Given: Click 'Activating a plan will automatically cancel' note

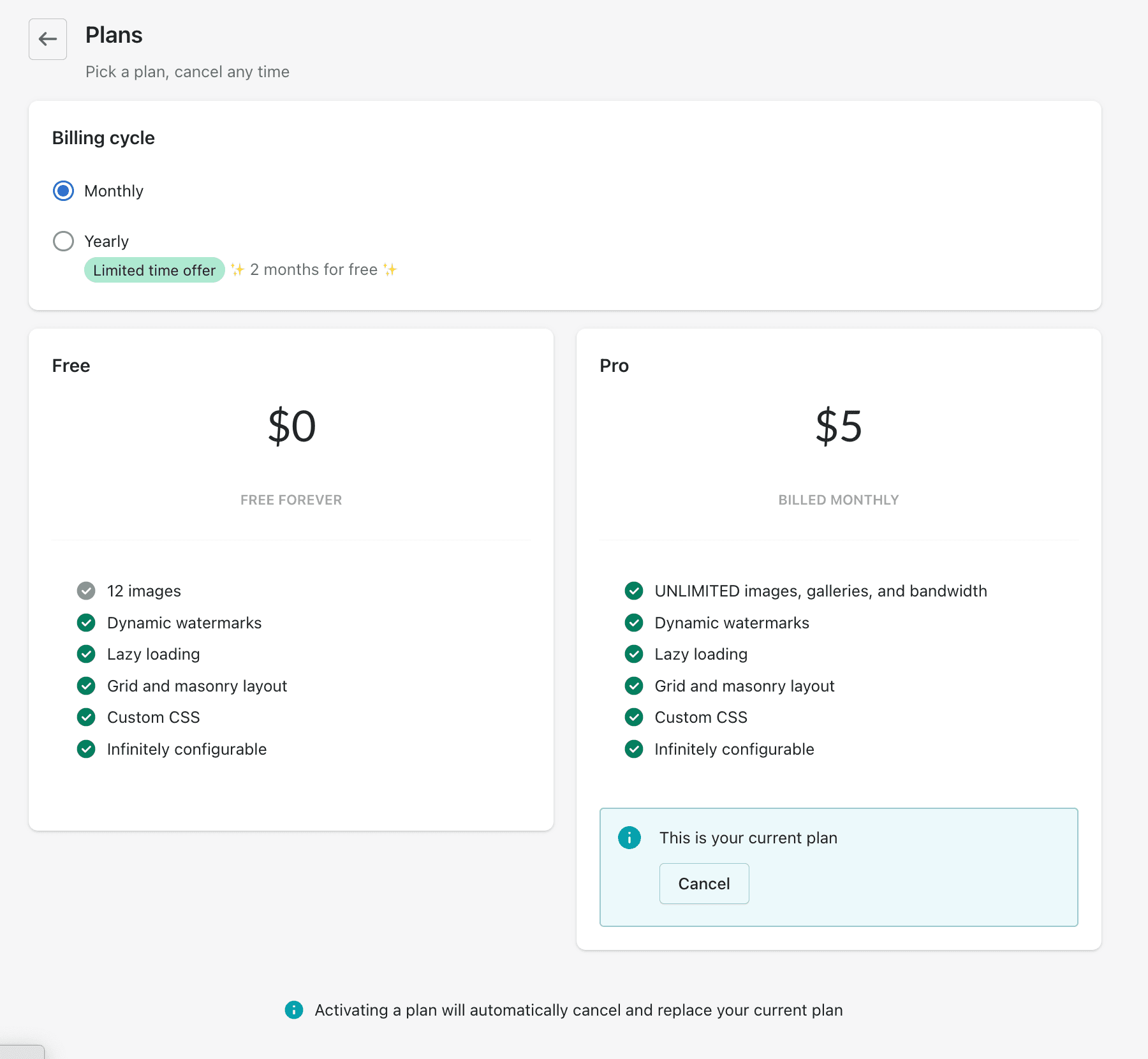Looking at the screenshot, I should tap(578, 1011).
